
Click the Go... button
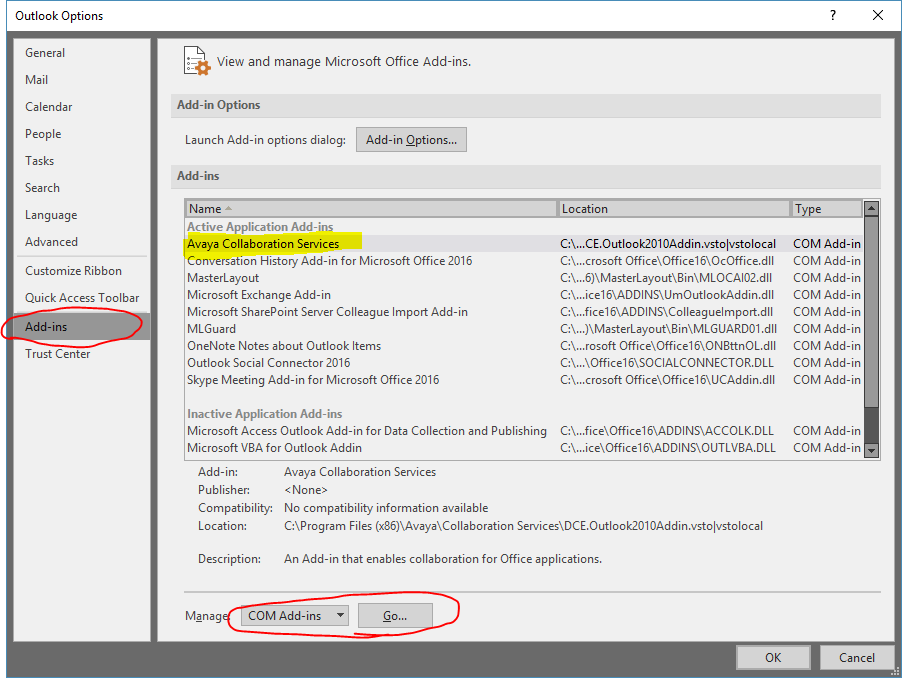coord(395,616)
